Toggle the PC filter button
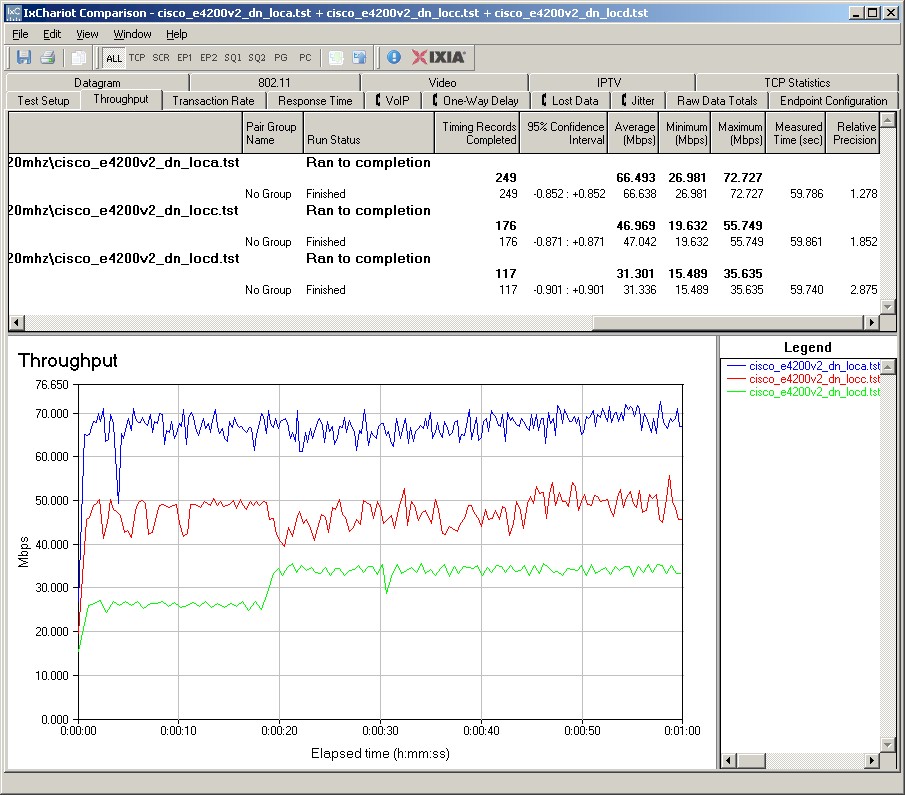Image resolution: width=905 pixels, height=795 pixels. click(x=305, y=57)
